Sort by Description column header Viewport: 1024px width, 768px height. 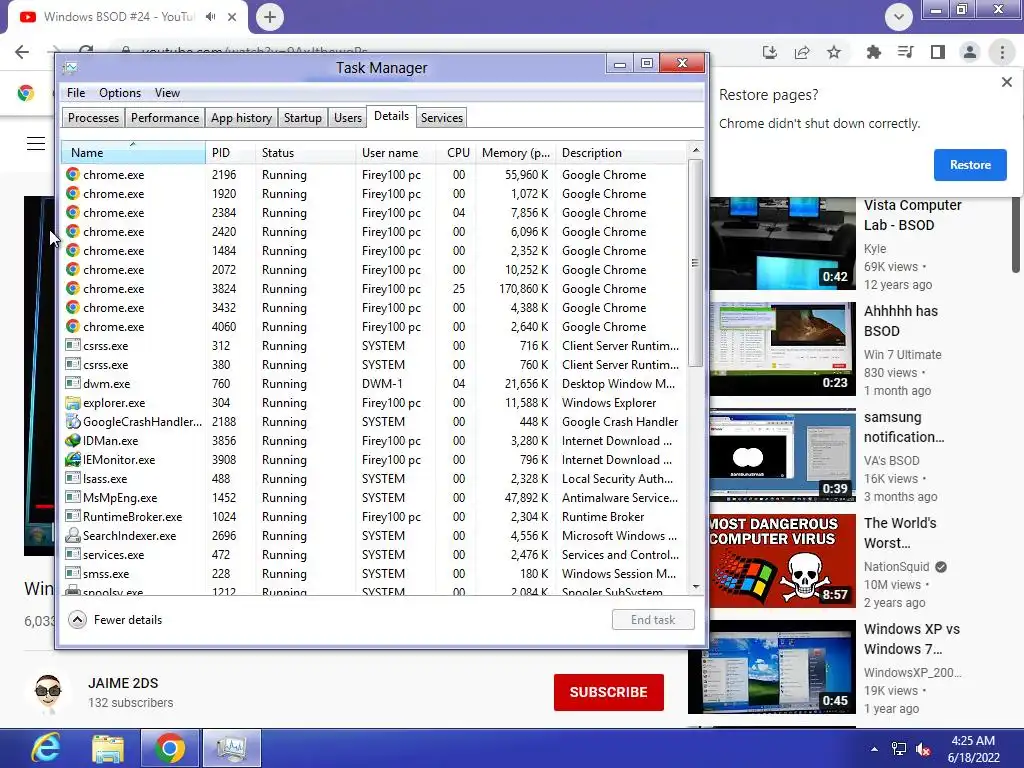(x=622, y=153)
